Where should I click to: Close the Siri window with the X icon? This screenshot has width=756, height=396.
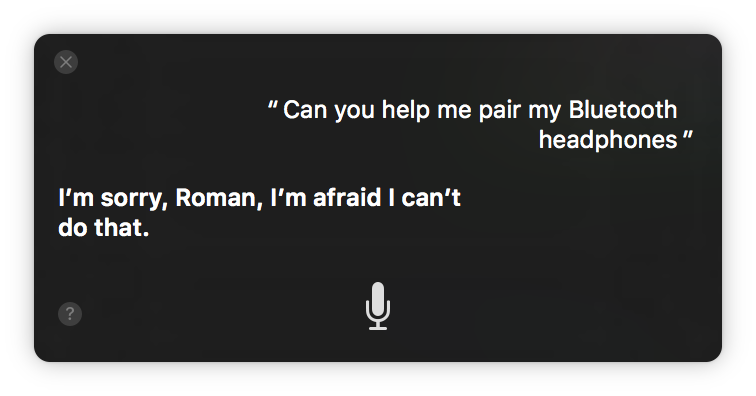point(66,62)
